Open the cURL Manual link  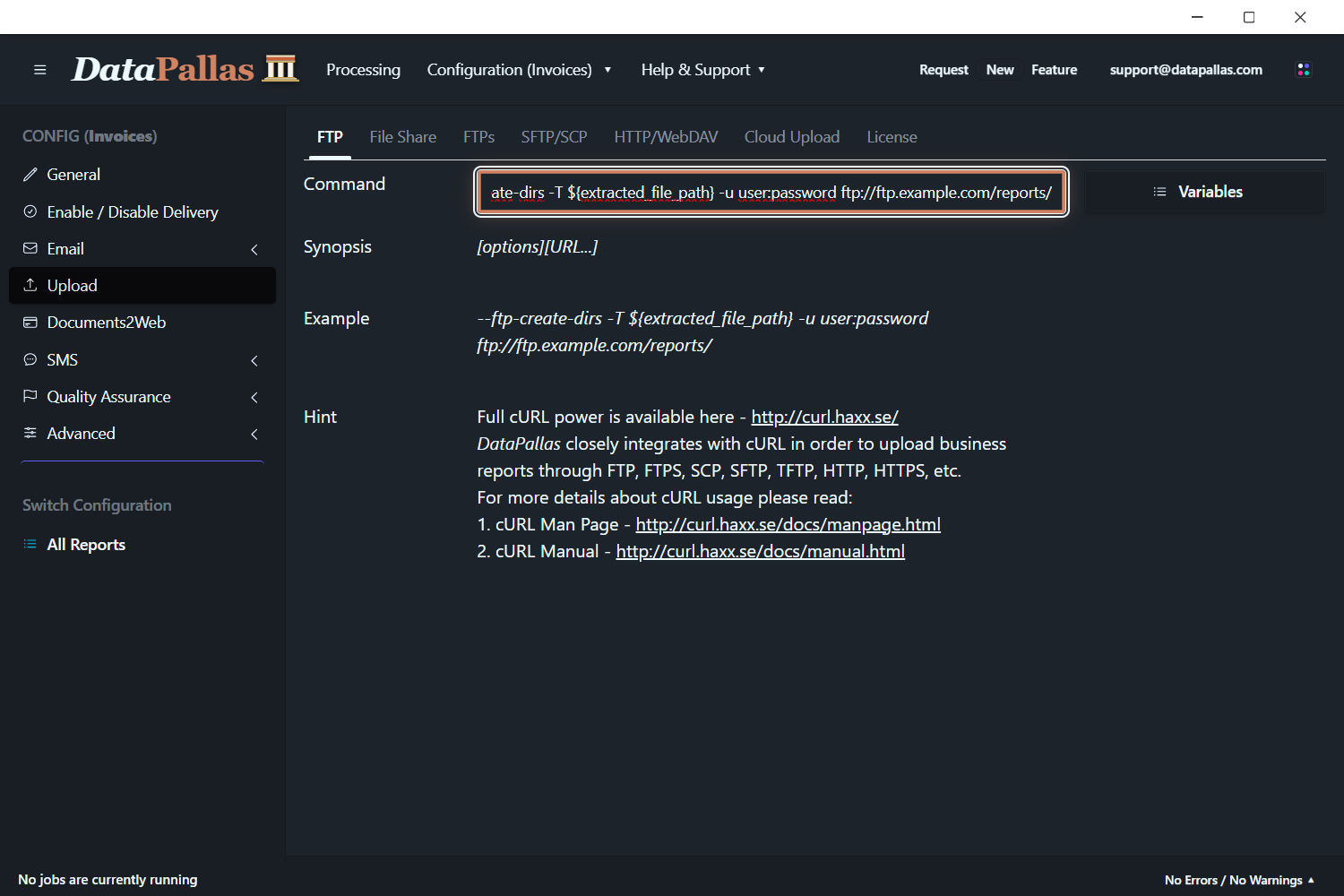click(760, 551)
